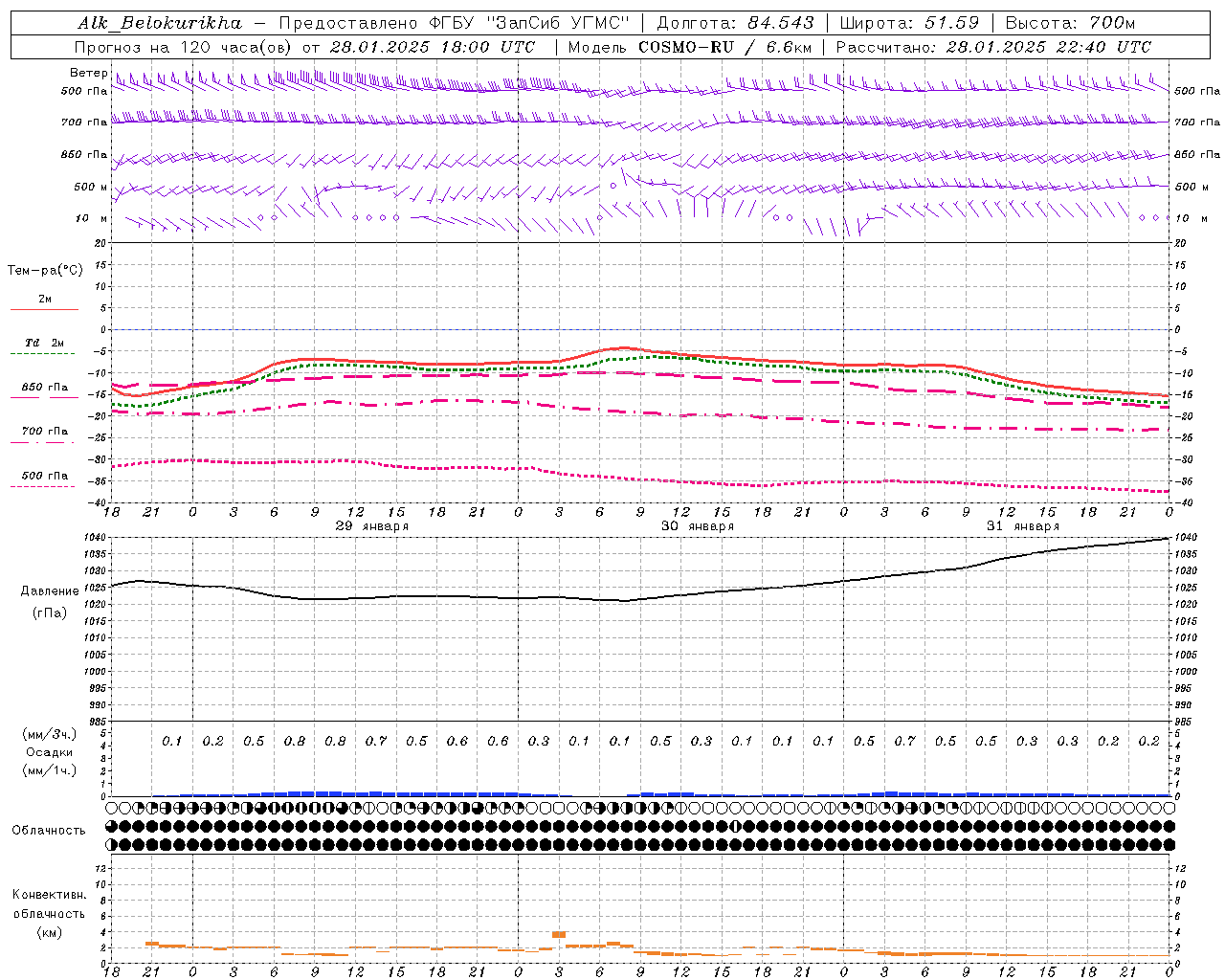
Task: Click the Конвективн. облачность label
Action: (x=49, y=904)
